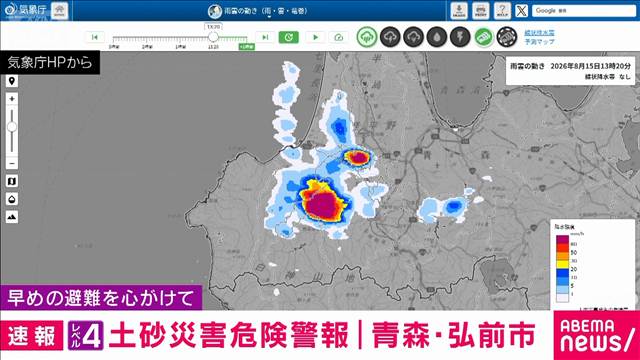Toggle the dark circular pattern icon
640x360 pixels.
(507, 37)
